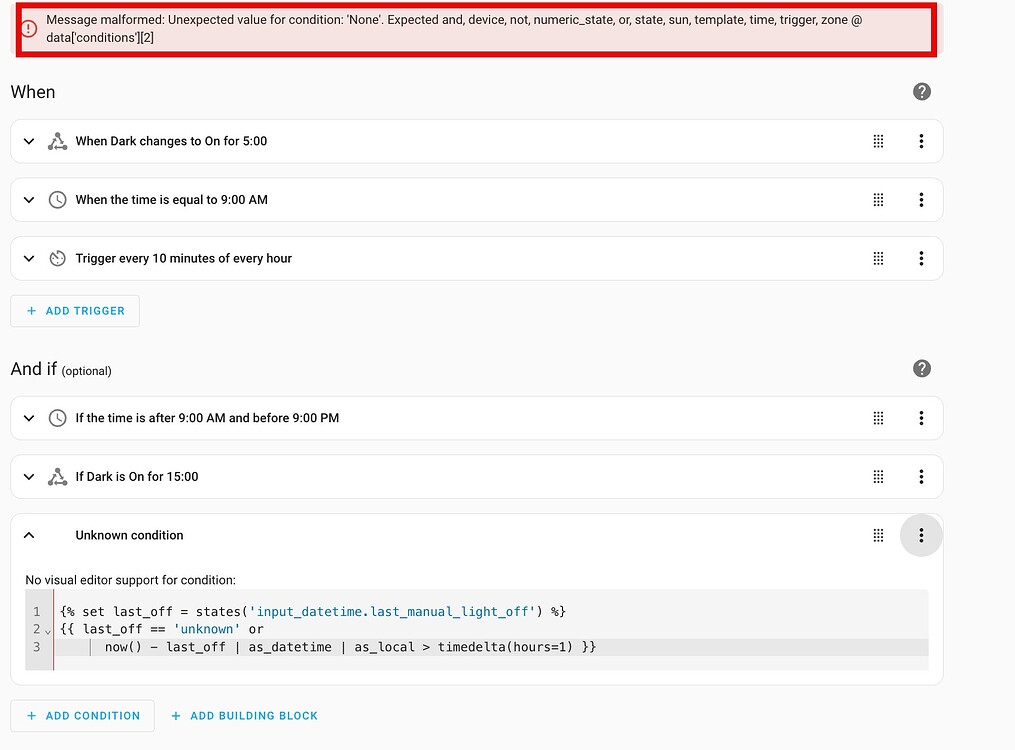Viewport: 1015px width, 750px height.
Task: Expand the If Dark is On condition
Action: 29,477
